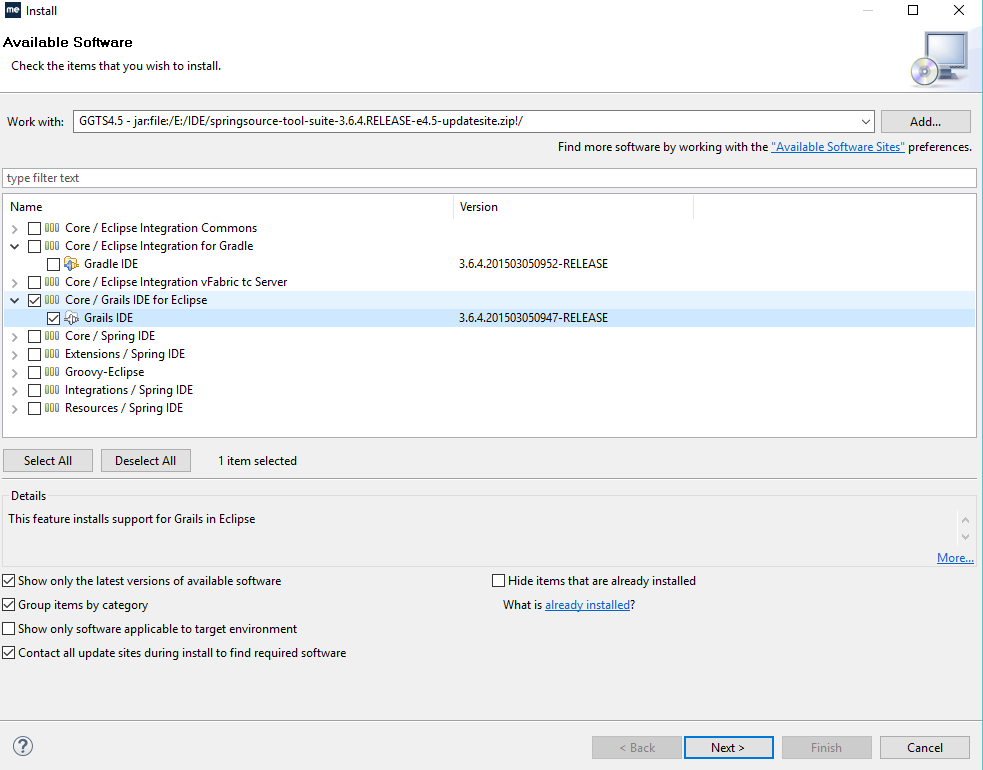
Task: Check the Core / Spring IDE checkbox
Action: [x=34, y=337]
